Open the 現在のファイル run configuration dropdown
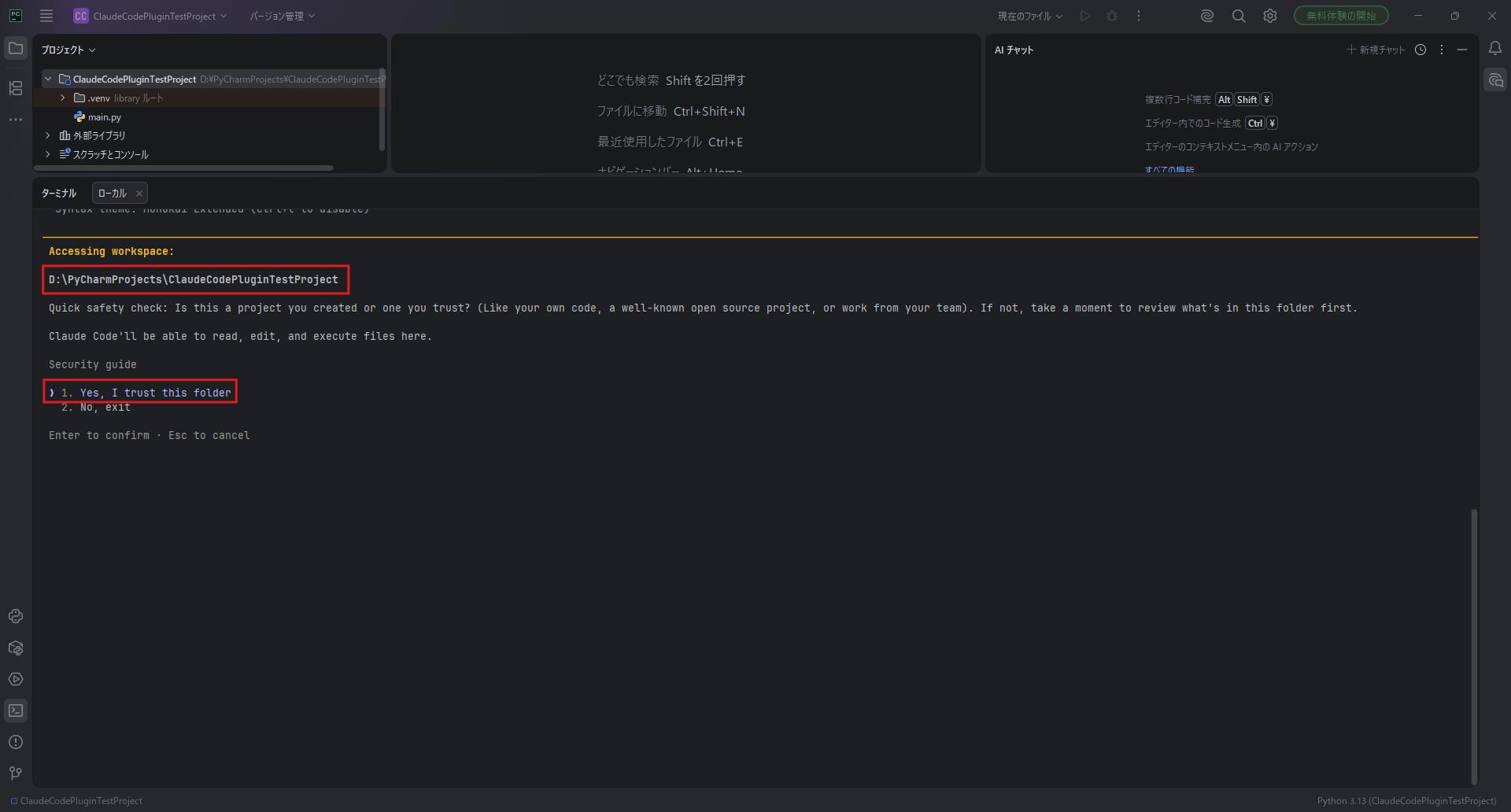The width and height of the screenshot is (1511, 812). (1029, 16)
